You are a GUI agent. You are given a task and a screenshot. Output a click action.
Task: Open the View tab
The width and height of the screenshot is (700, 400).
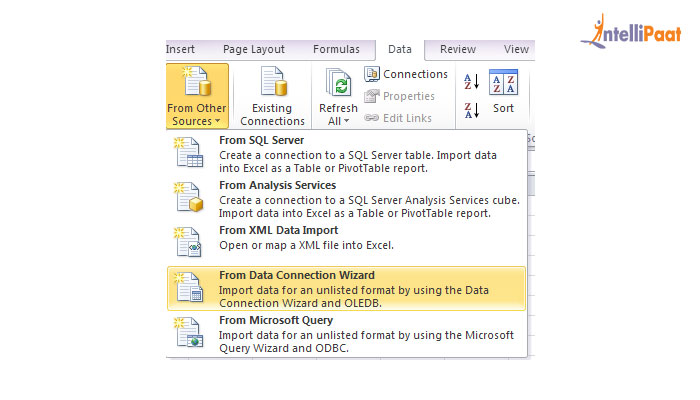coord(516,49)
